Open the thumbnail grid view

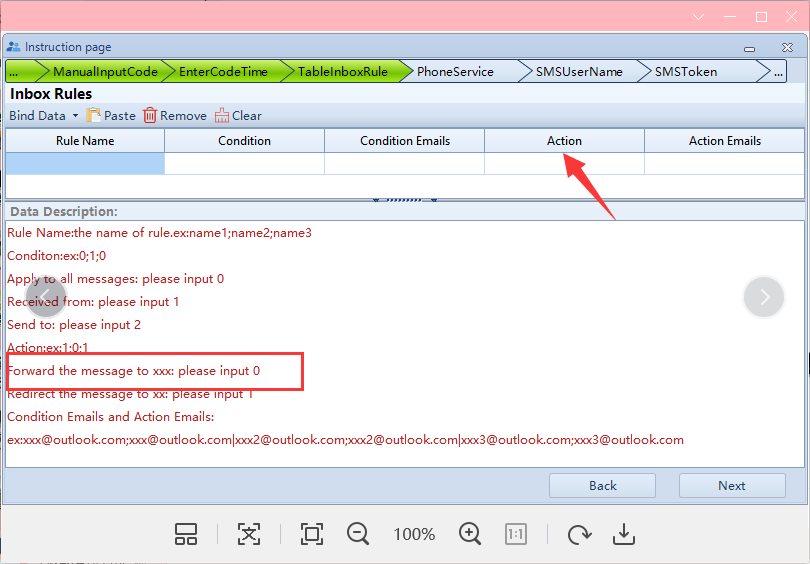pos(186,534)
